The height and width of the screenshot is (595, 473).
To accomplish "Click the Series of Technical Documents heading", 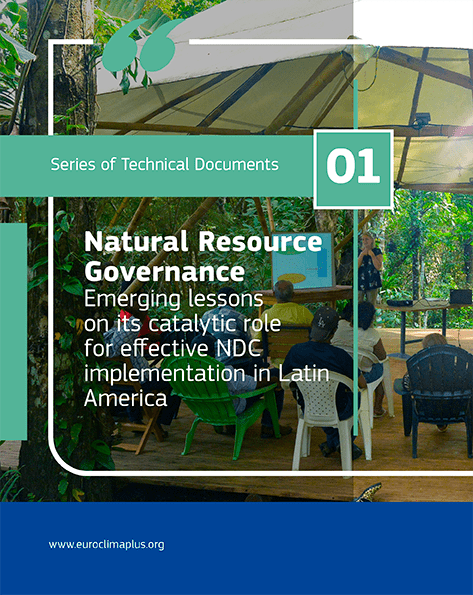I will (164, 164).
